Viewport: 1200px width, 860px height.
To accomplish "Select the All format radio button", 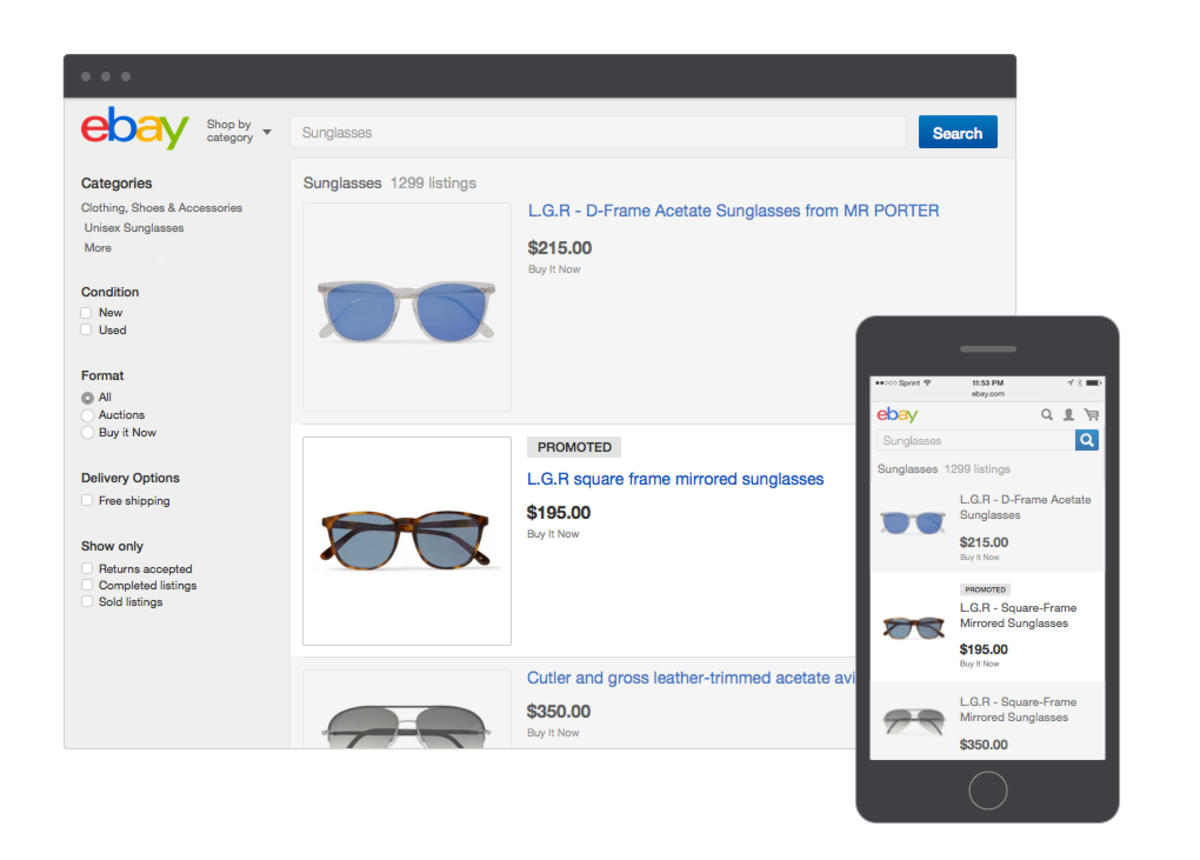I will coord(87,398).
